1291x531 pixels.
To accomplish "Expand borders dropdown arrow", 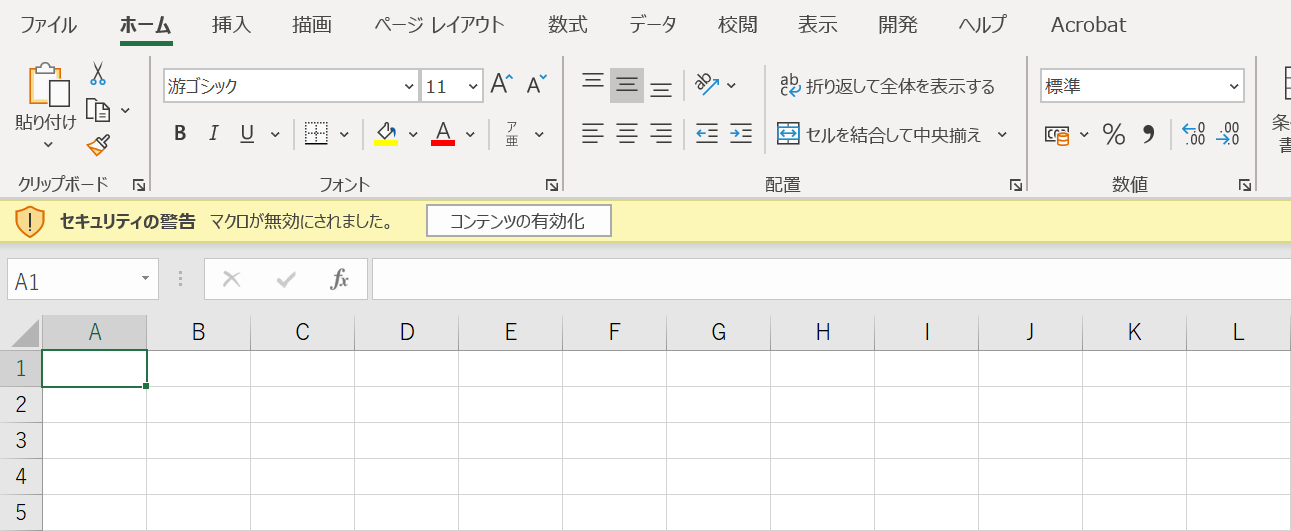I will 344,134.
